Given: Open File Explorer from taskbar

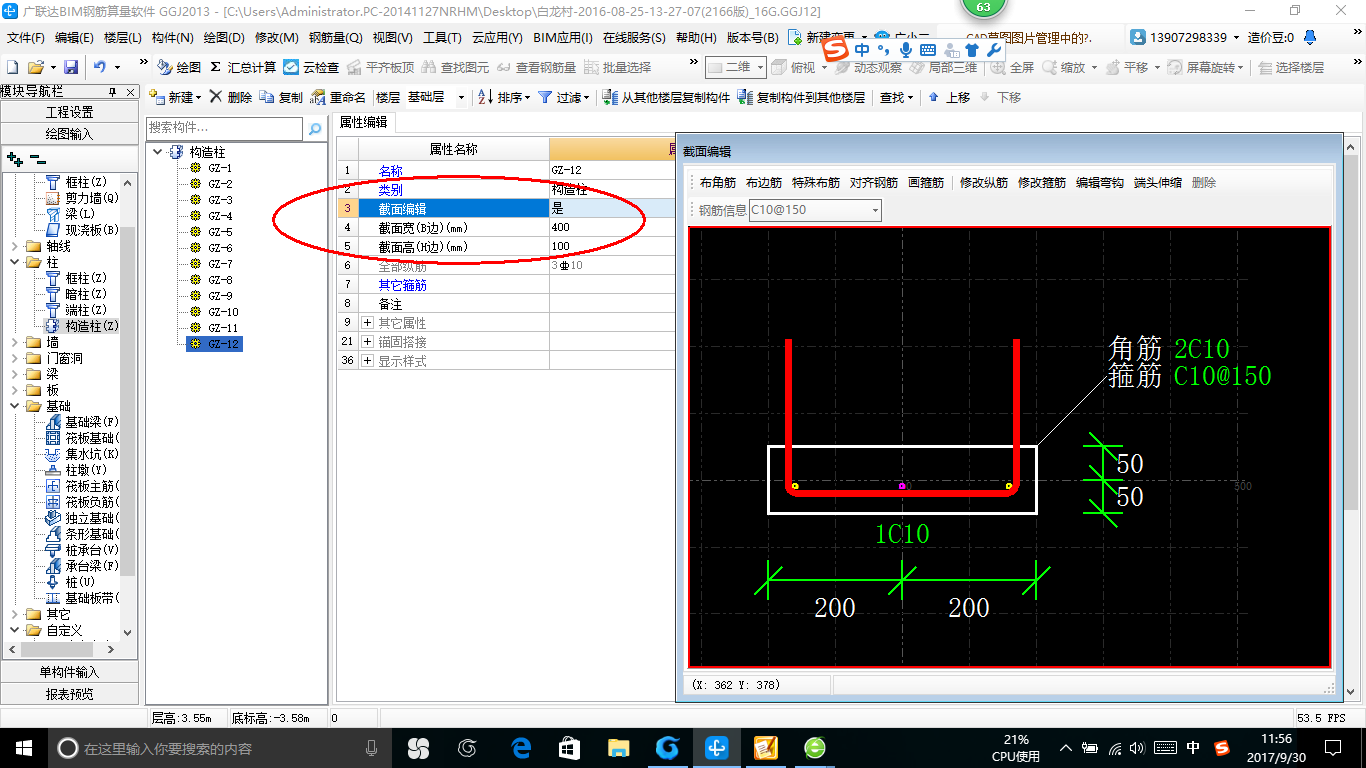Looking at the screenshot, I should [x=619, y=747].
